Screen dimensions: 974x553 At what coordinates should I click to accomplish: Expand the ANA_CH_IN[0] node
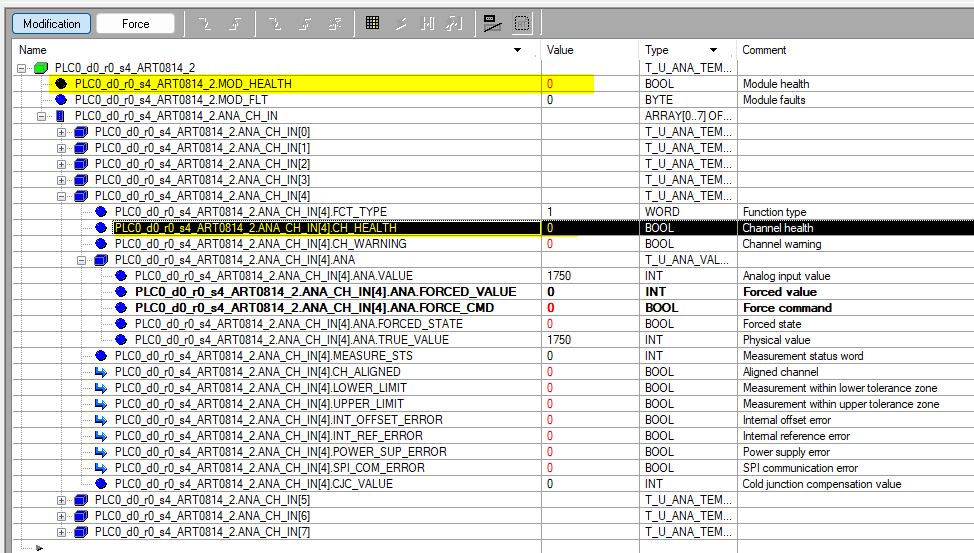pos(61,132)
